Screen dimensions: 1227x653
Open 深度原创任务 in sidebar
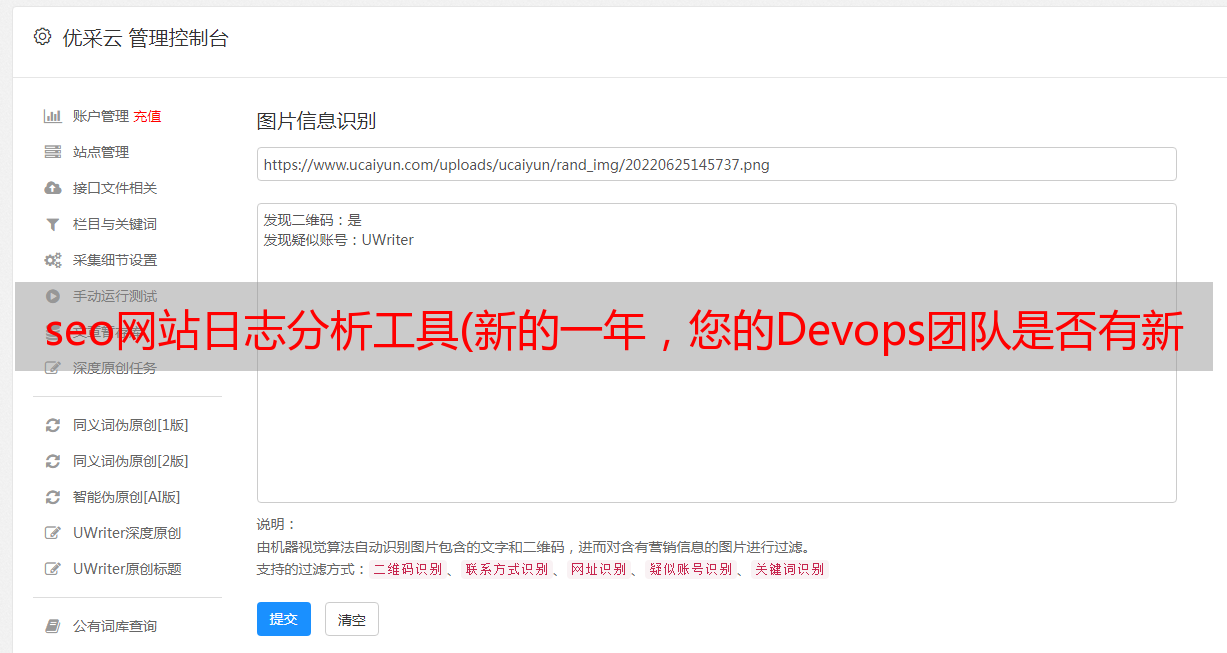coord(115,368)
